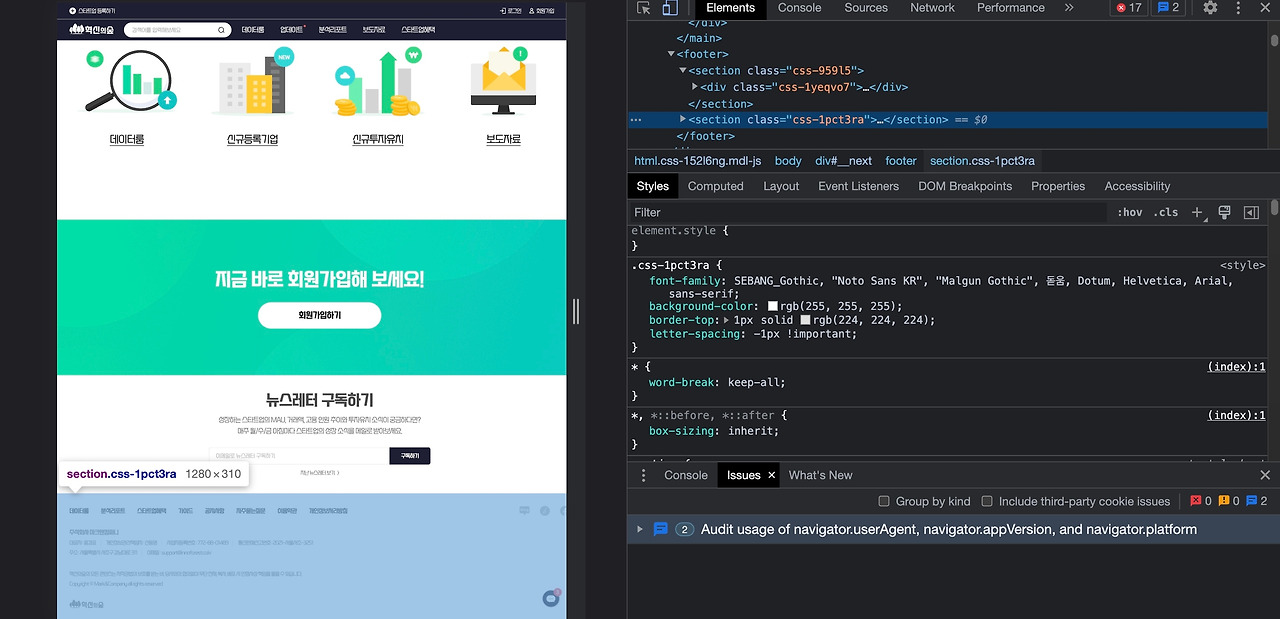Click (index):1 source link beside word-break rule
Viewport: 1280px width, 619px height.
(x=1236, y=367)
